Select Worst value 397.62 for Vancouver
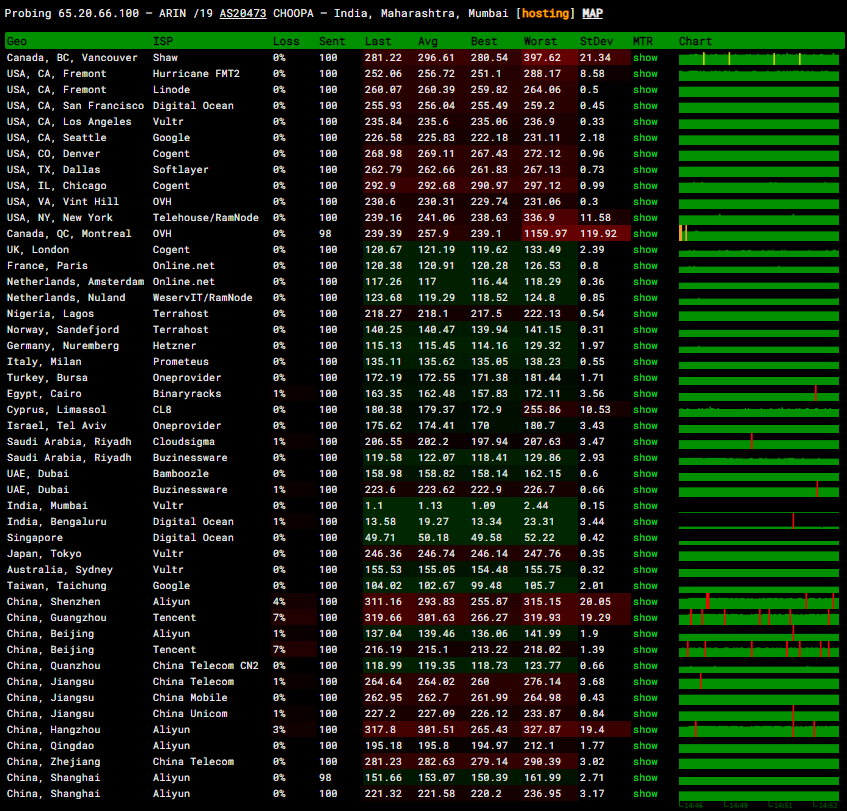 [x=542, y=58]
